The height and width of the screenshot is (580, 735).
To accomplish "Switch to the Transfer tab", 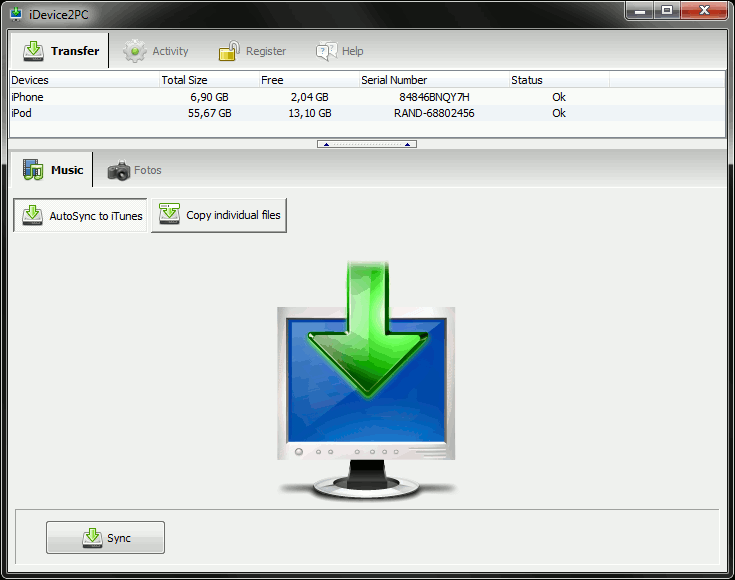I will pyautogui.click(x=60, y=51).
